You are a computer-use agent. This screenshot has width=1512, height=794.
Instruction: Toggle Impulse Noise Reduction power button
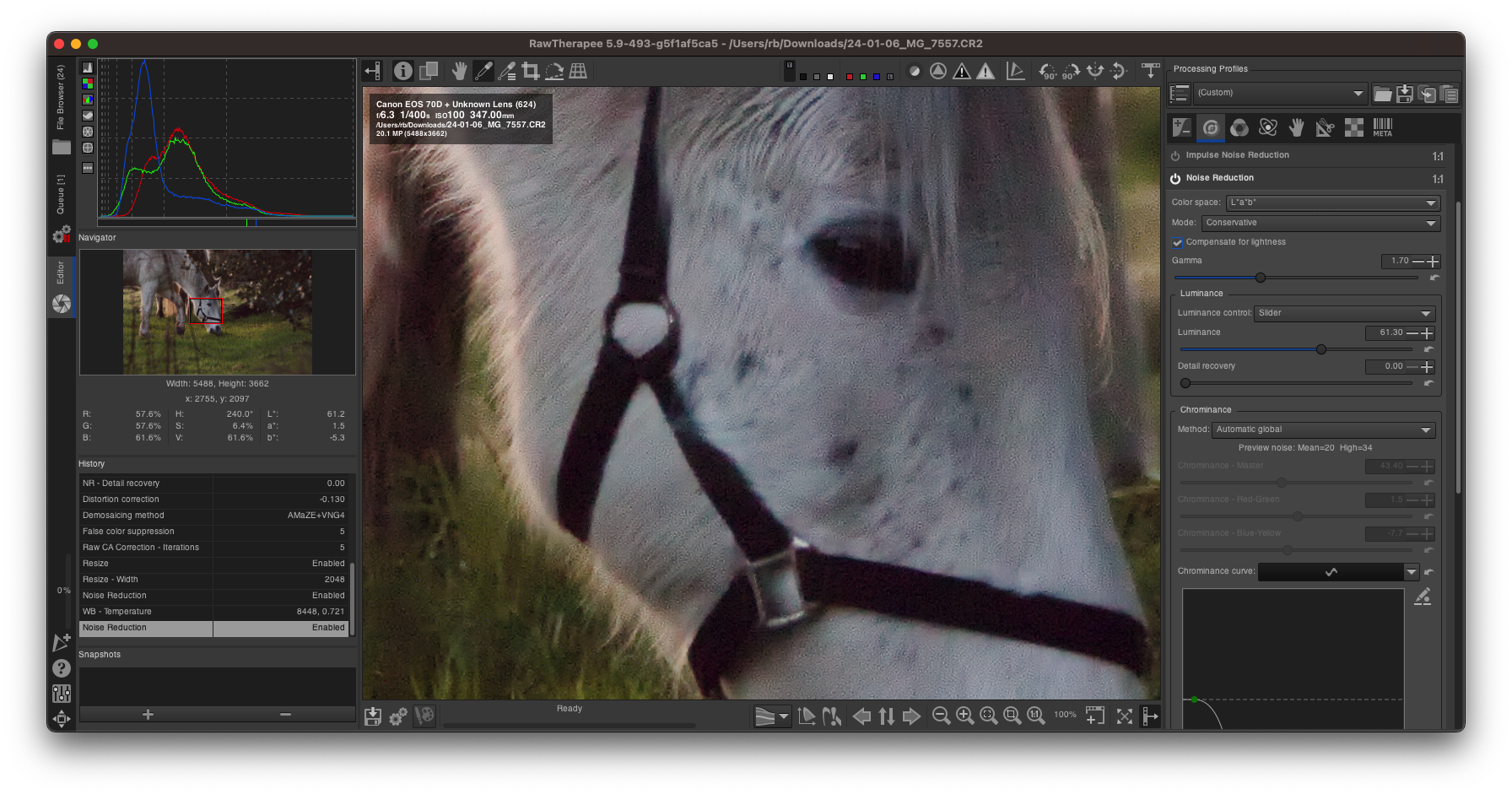[1175, 156]
